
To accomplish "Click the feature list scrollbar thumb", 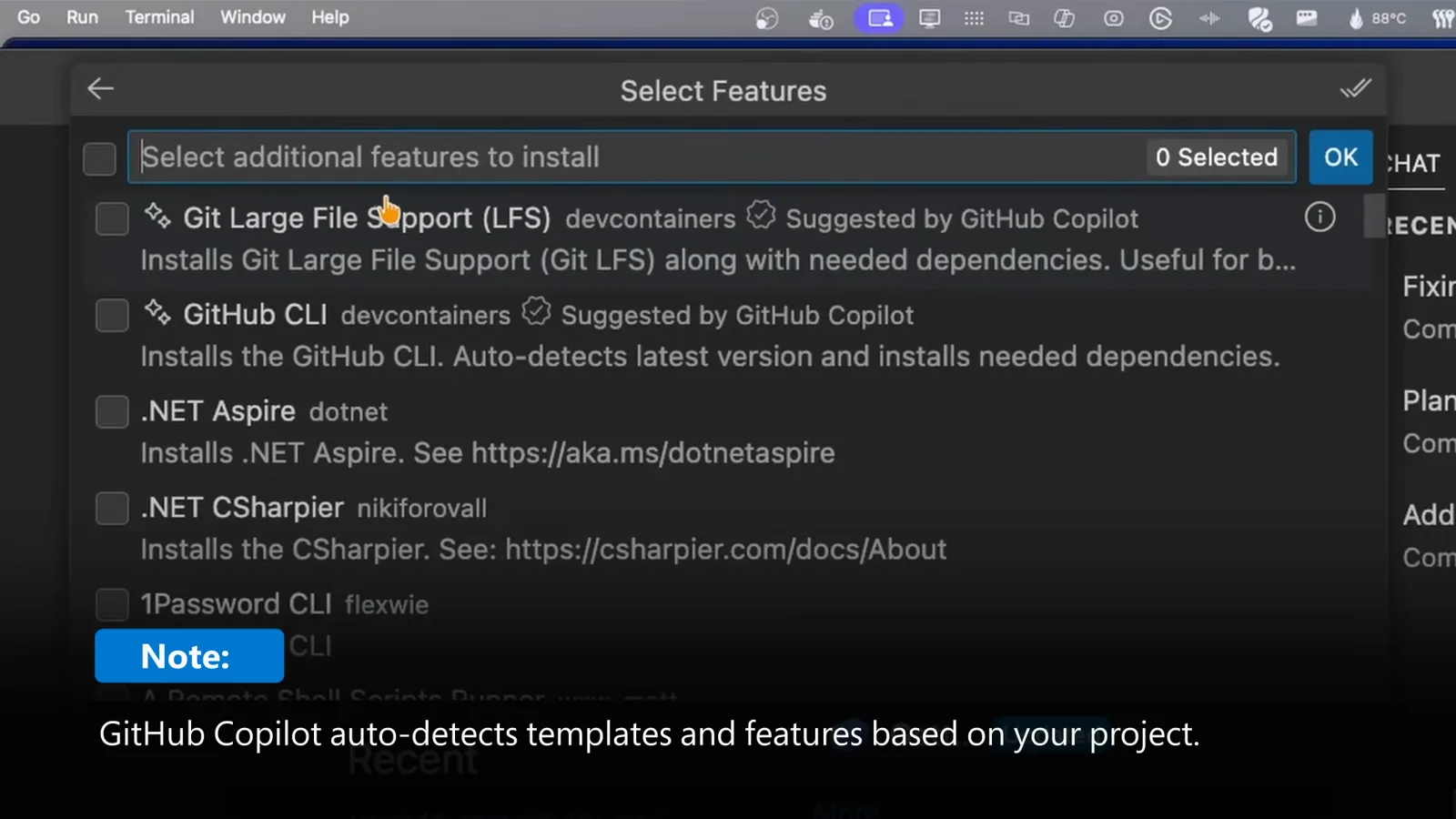I will [x=1373, y=216].
